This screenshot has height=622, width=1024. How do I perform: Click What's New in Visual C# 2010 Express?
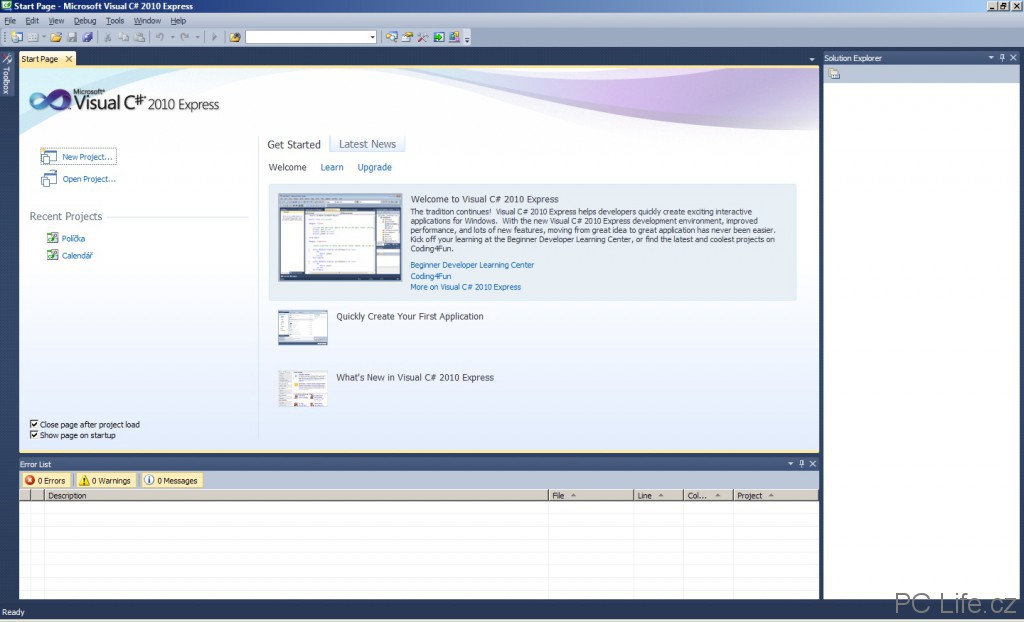tap(415, 378)
